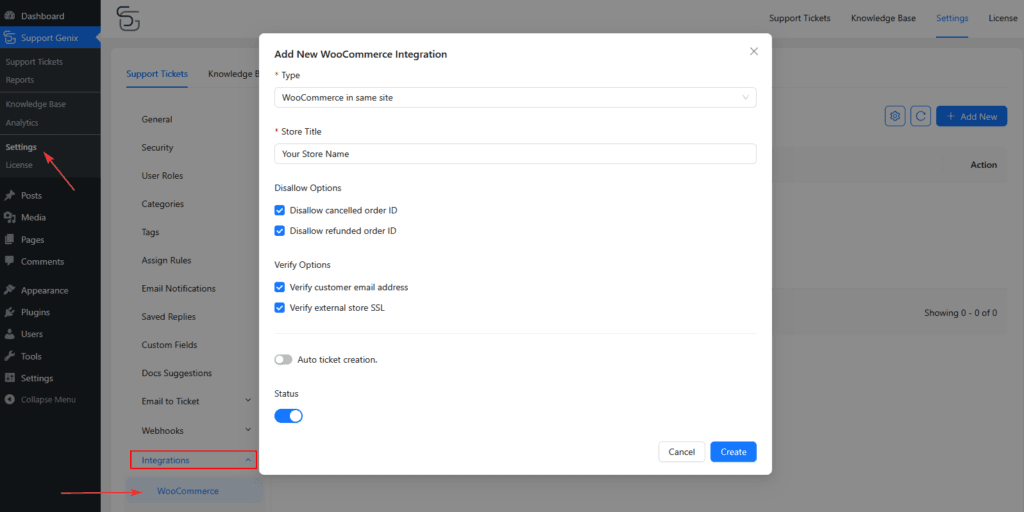Click the gear settings icon button
Viewport: 1024px width, 512px height.
(x=895, y=116)
